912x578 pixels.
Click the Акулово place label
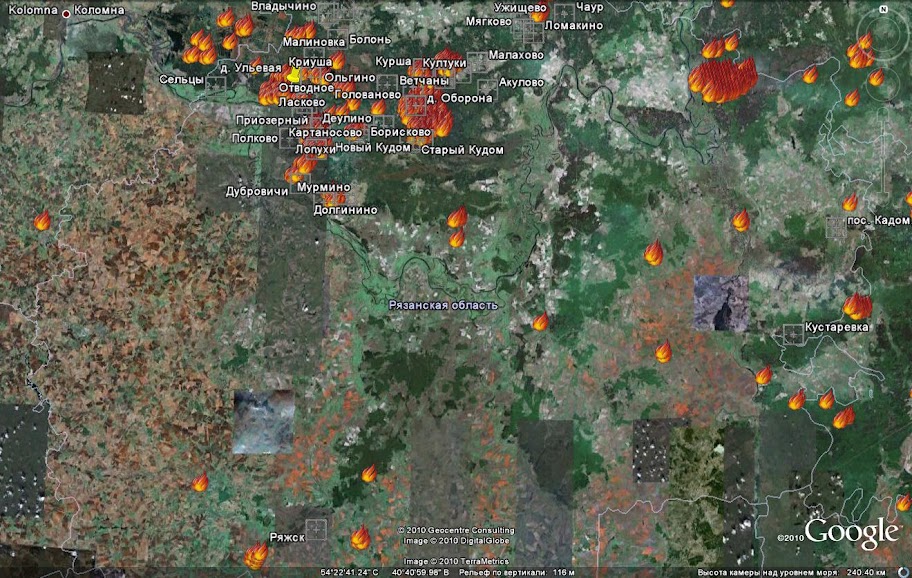pos(521,83)
